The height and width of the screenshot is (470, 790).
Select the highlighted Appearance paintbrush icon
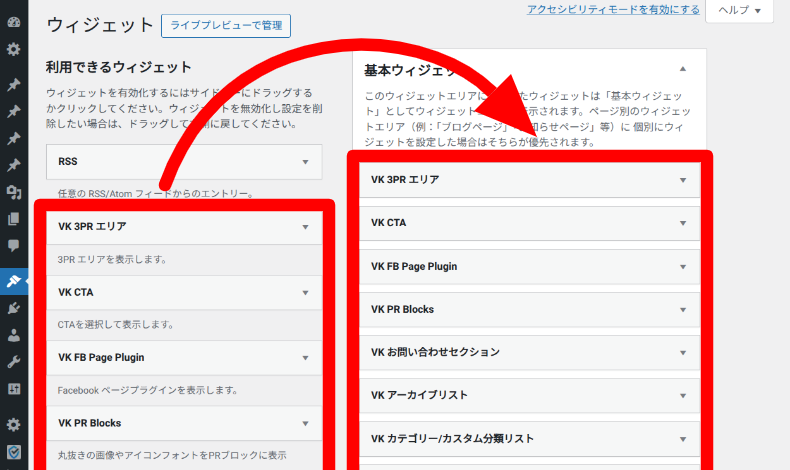point(14,281)
